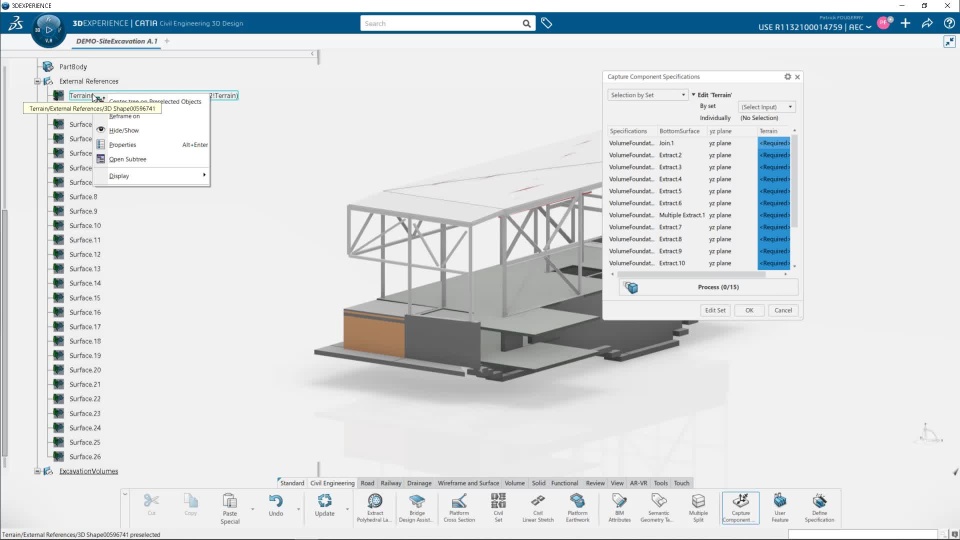Switch to the Road tab
Screen dimensions: 960x540
(367, 483)
